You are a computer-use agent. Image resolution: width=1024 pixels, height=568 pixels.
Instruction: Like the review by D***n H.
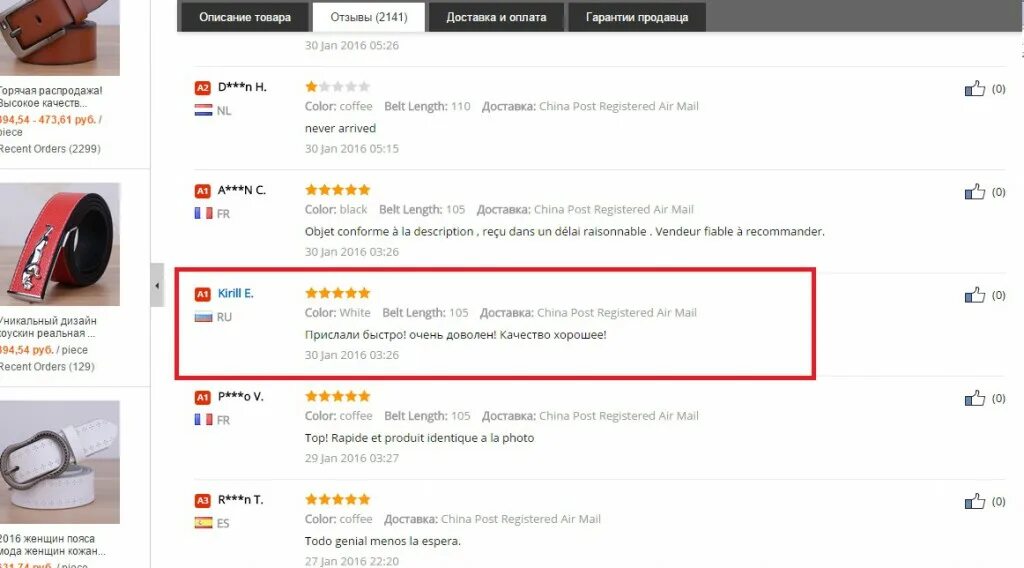click(974, 88)
